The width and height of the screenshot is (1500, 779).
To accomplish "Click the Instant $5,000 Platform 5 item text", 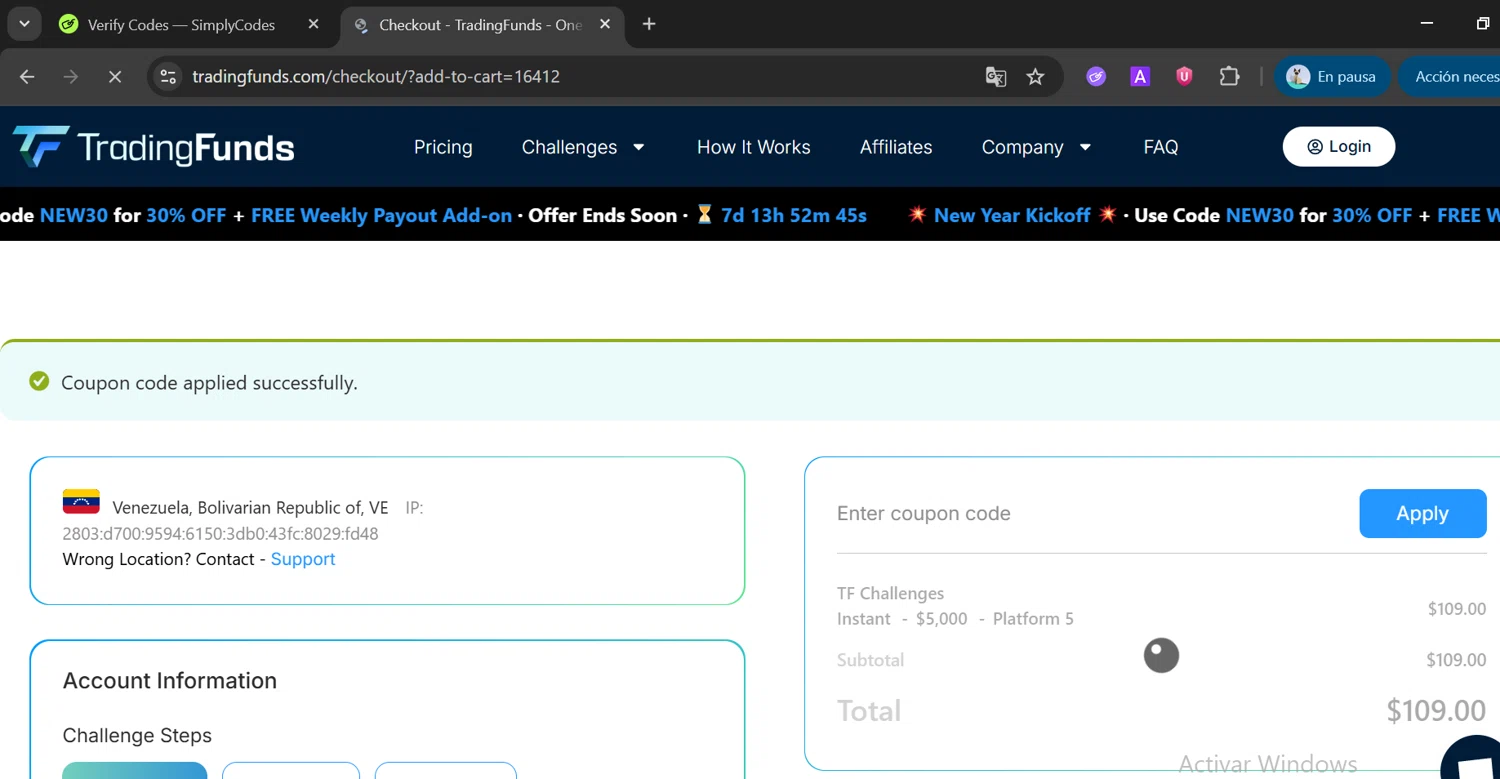I will tap(955, 619).
